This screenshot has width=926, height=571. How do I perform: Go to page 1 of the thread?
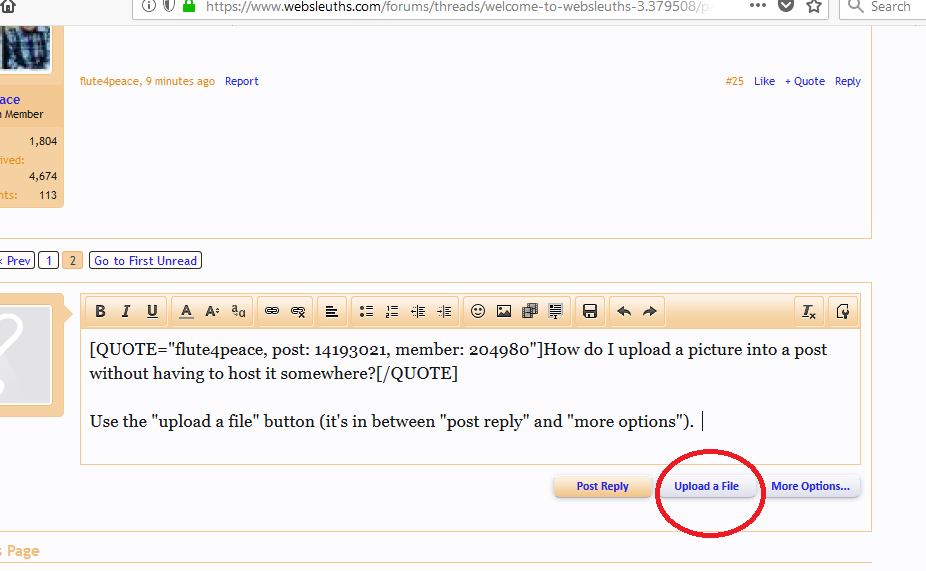click(48, 261)
